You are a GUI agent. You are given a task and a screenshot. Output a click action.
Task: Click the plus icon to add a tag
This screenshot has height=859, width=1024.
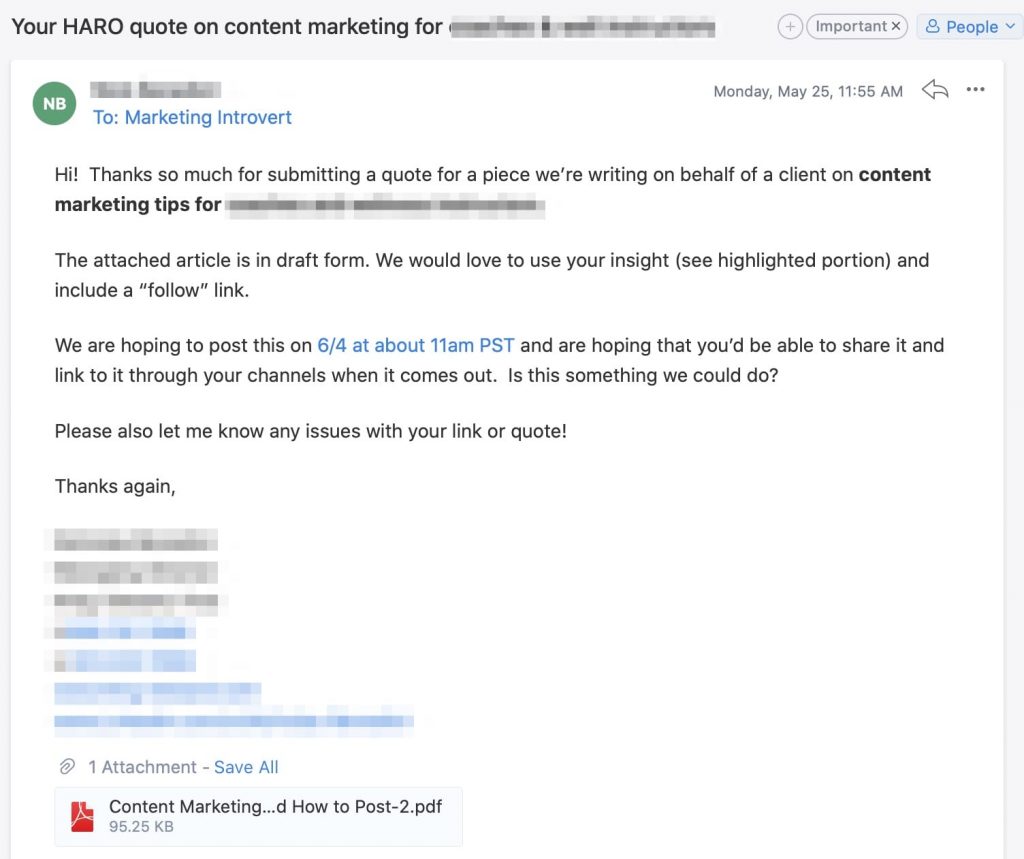790,26
